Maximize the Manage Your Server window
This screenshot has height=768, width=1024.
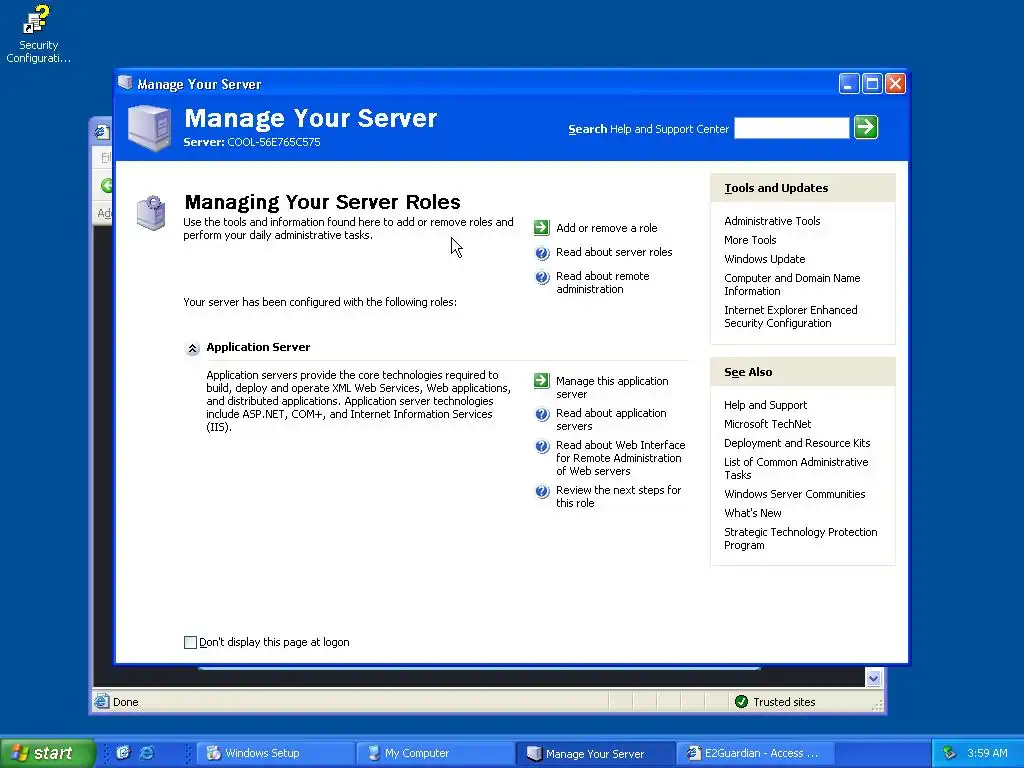pyautogui.click(x=872, y=84)
